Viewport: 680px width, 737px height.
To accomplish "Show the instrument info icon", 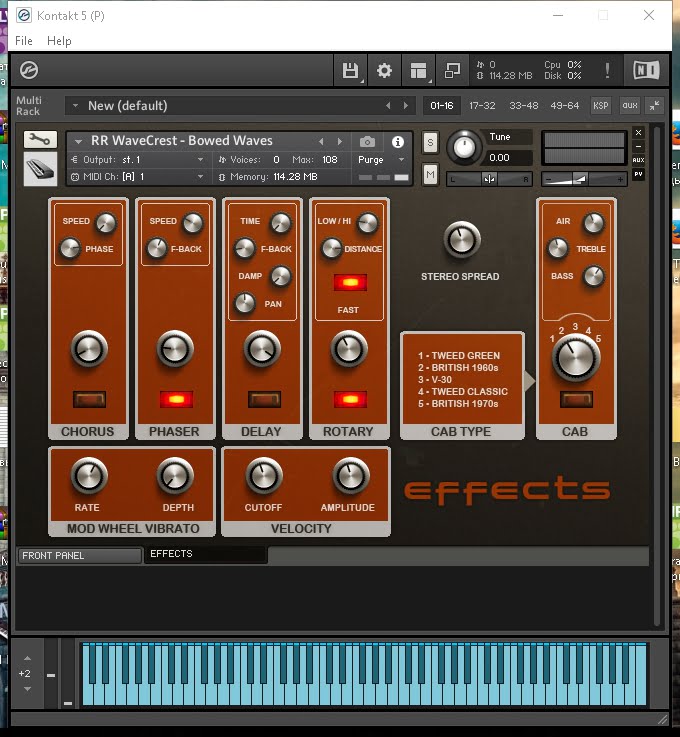I will point(398,141).
